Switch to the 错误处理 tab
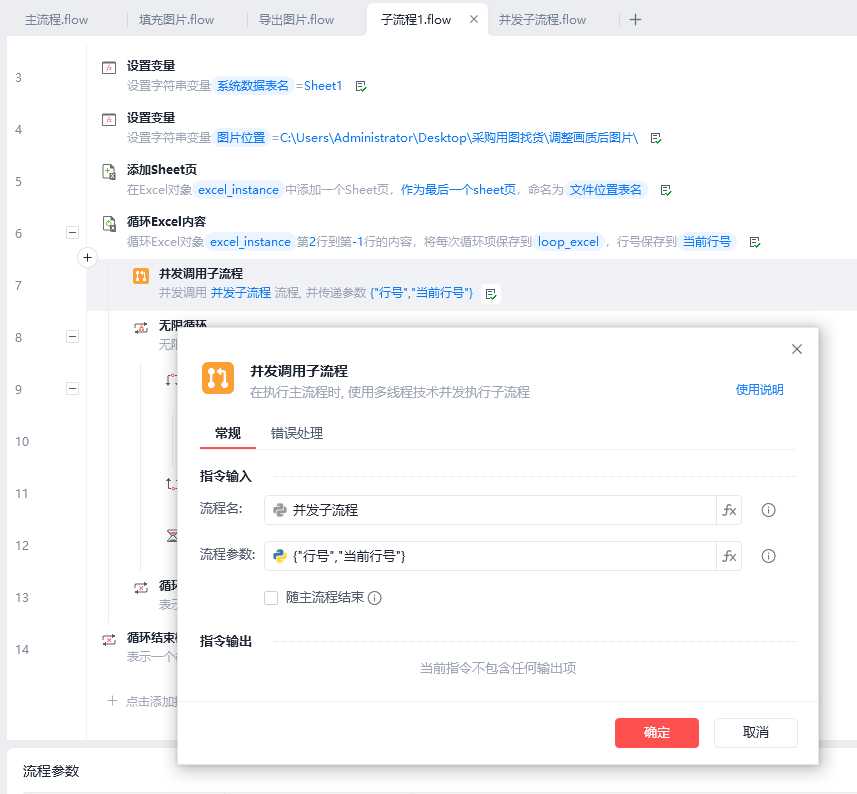 point(297,433)
